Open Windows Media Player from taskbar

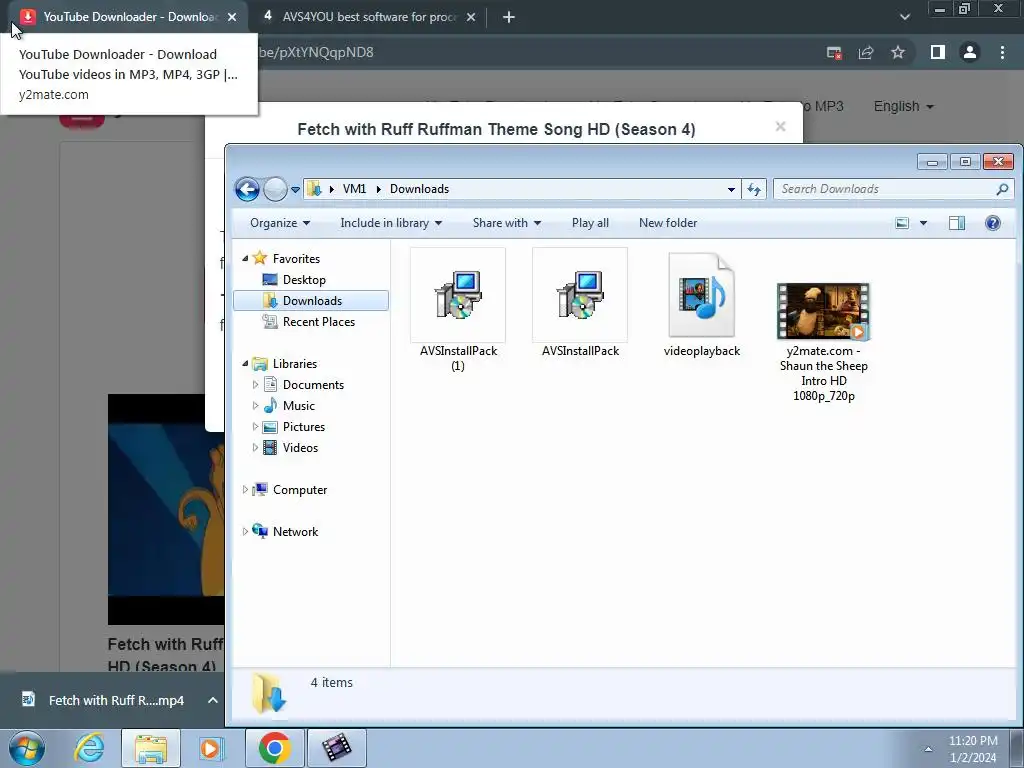(212, 748)
